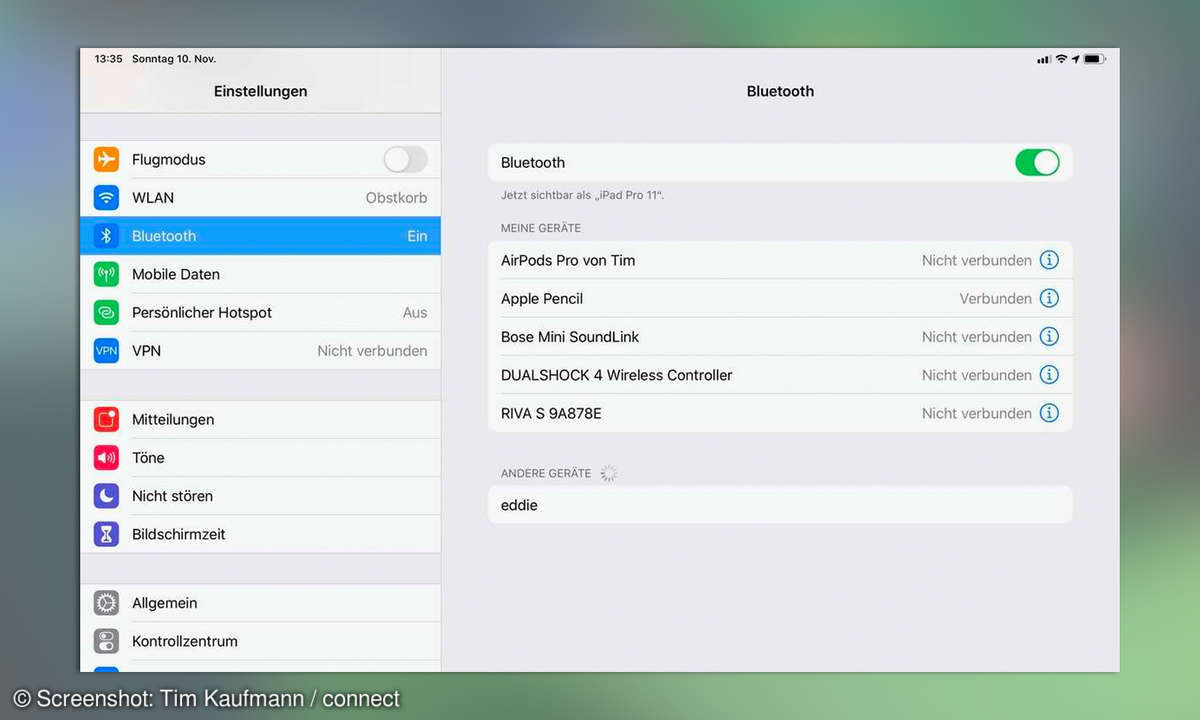The height and width of the screenshot is (720, 1200).
Task: Open VPN settings row
Action: pyautogui.click(x=260, y=351)
